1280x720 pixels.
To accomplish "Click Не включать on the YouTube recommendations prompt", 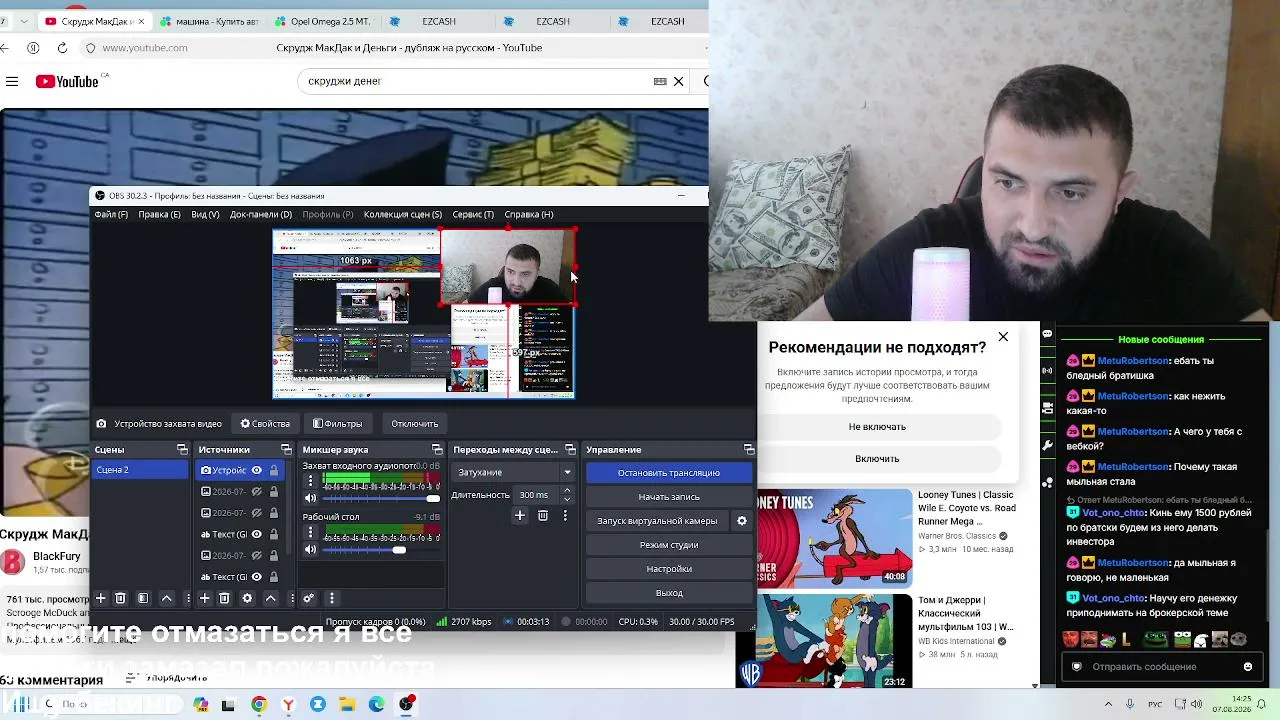I will click(877, 427).
